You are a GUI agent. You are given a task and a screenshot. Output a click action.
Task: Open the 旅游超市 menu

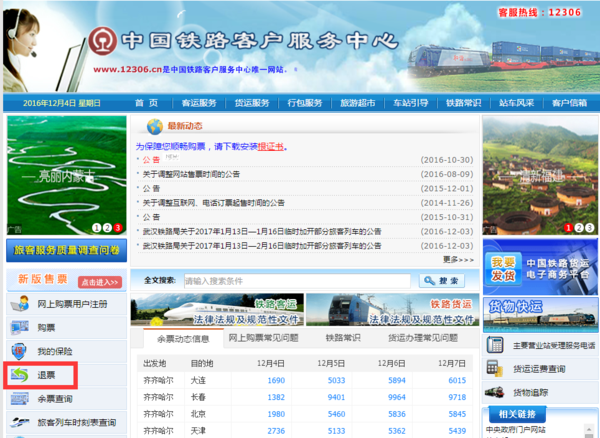(358, 103)
